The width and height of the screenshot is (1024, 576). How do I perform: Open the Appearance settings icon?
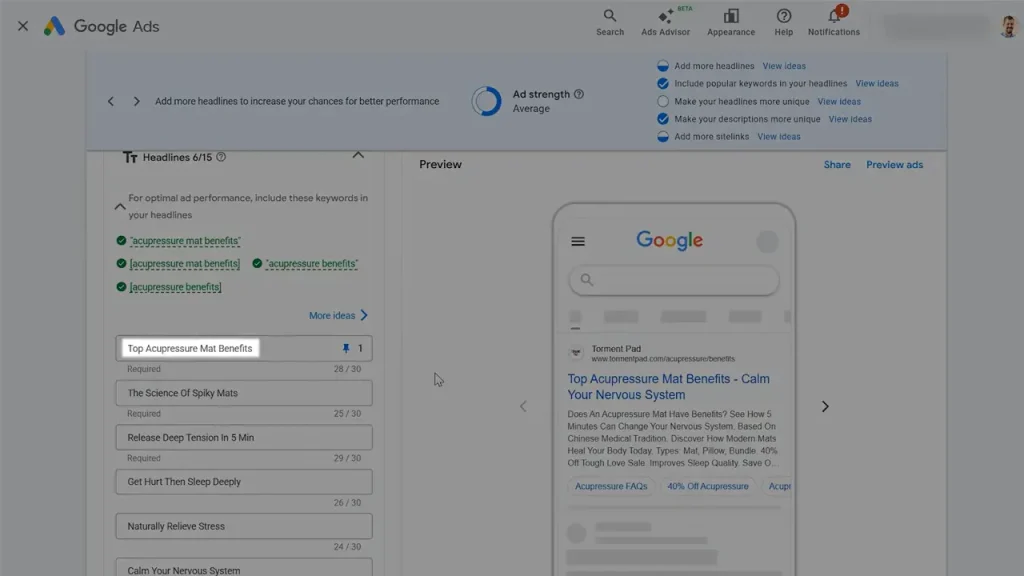point(731,21)
